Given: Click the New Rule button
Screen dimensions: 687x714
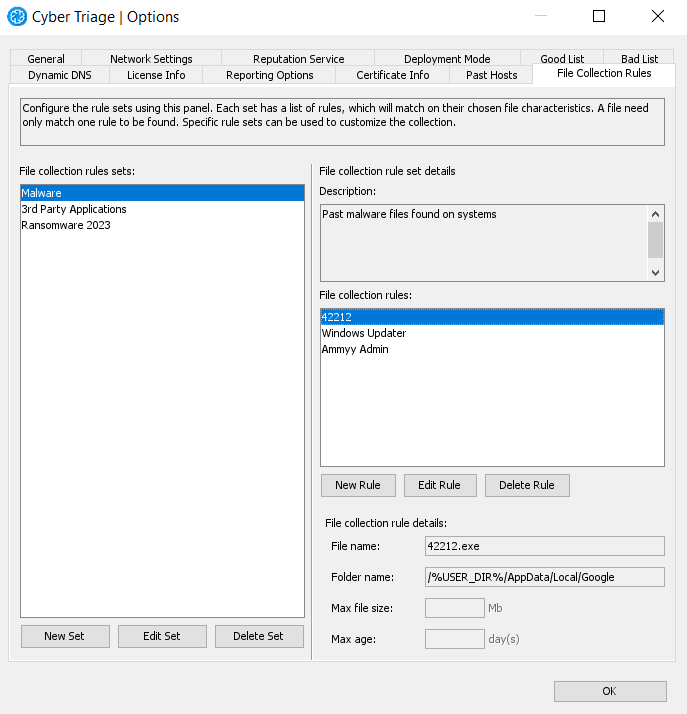Looking at the screenshot, I should tap(358, 485).
